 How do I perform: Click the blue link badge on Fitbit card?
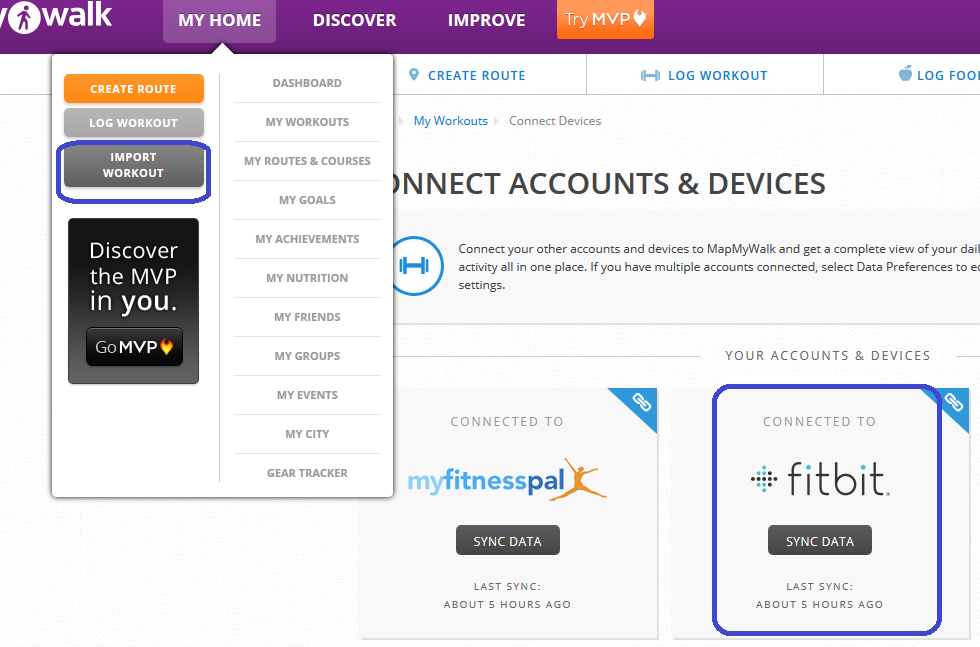[953, 404]
